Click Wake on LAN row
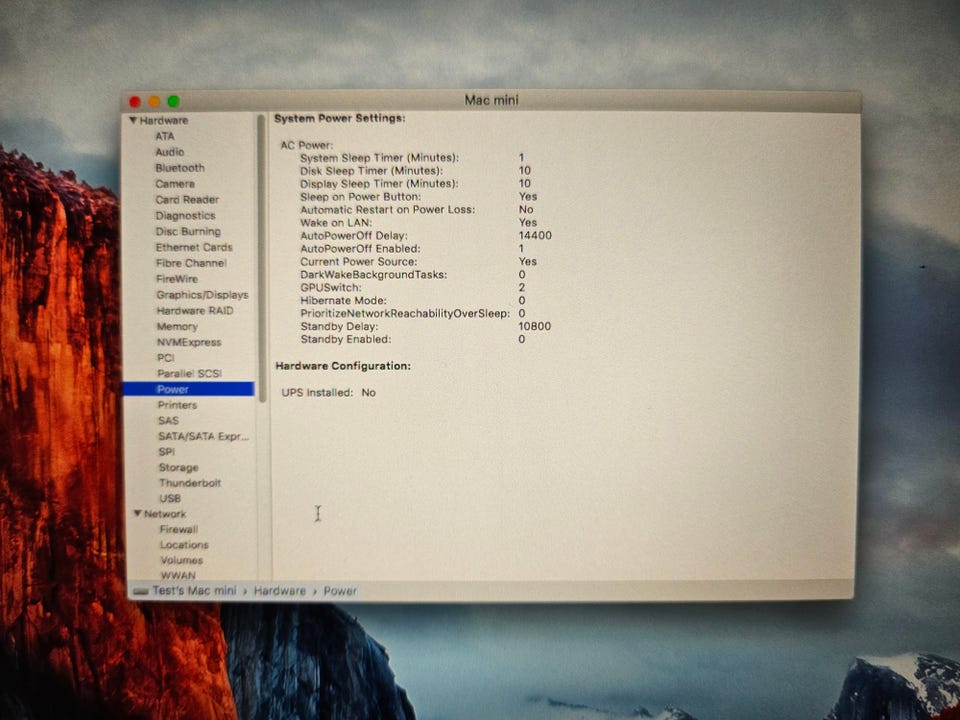This screenshot has height=720, width=960. pyautogui.click(x=419, y=222)
